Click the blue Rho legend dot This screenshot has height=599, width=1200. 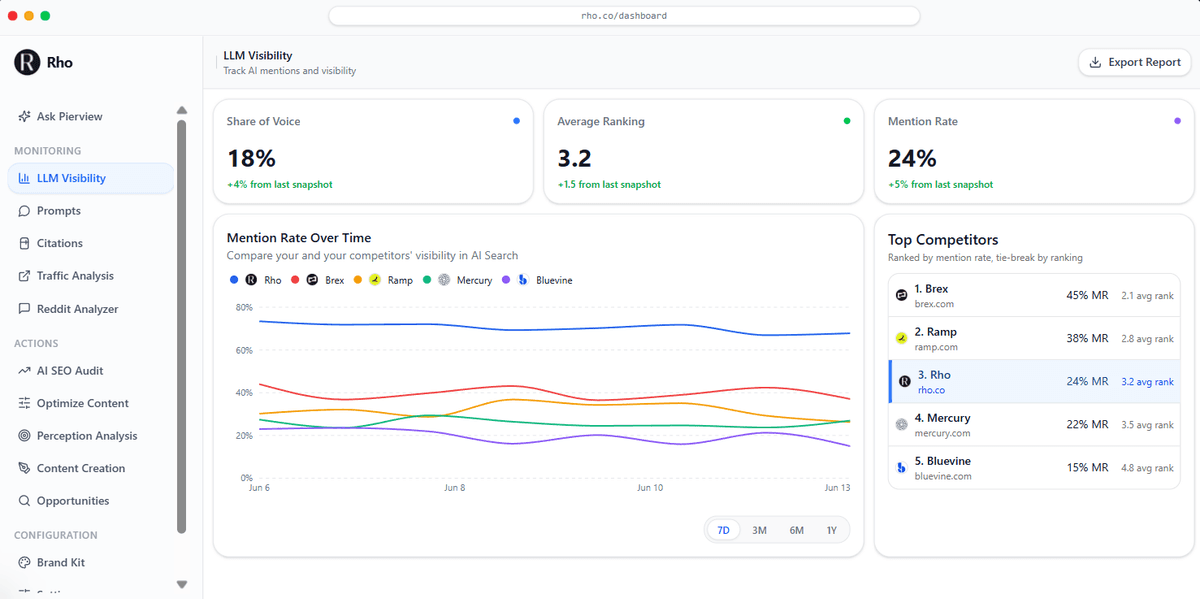coord(234,280)
